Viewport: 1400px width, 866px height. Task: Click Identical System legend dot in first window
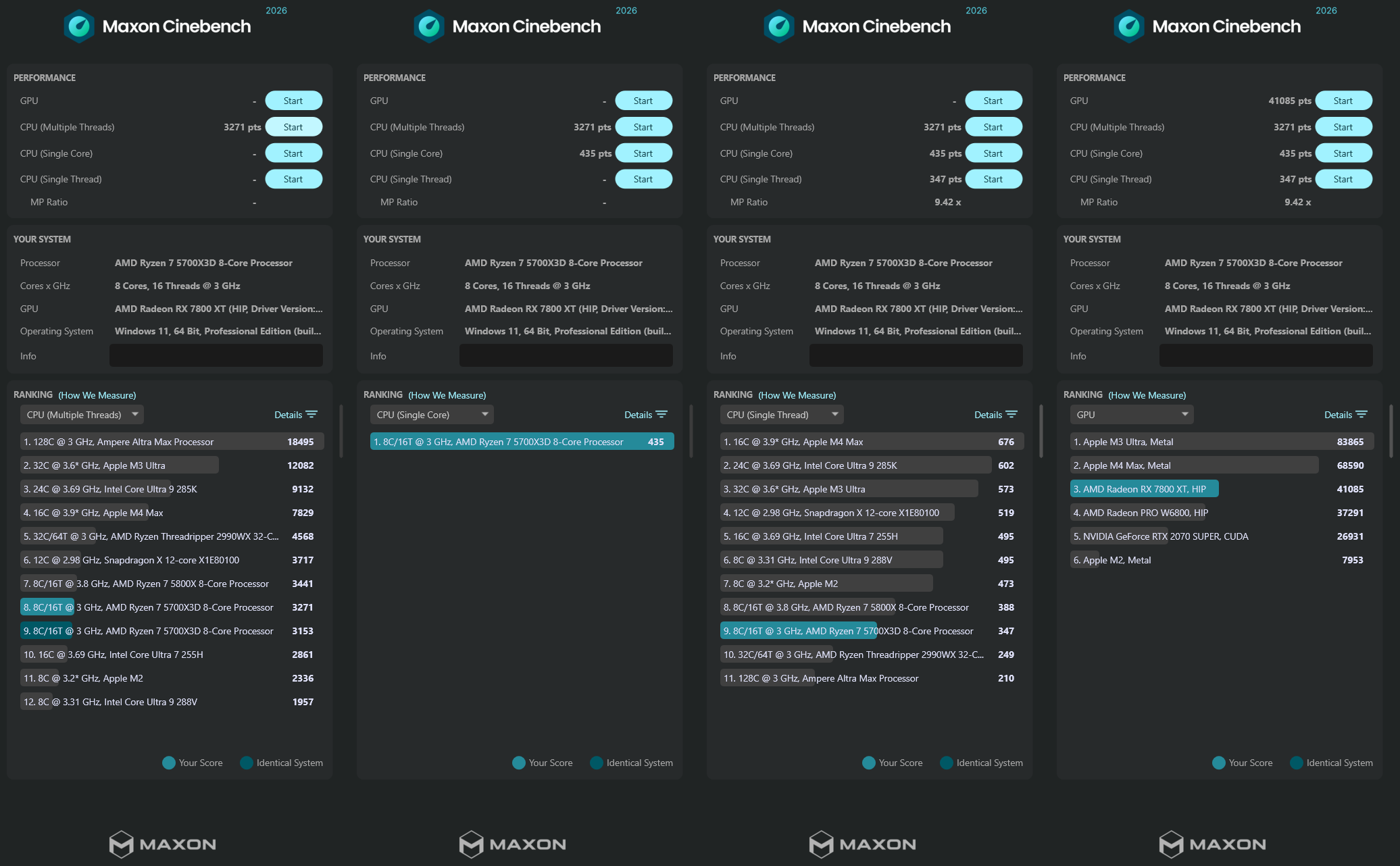click(x=247, y=763)
